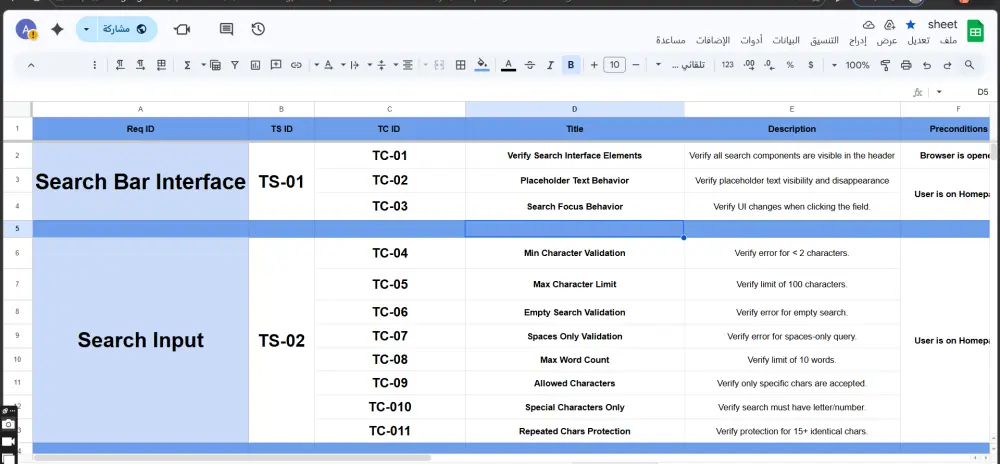Toggle sheet direction icon

pyautogui.click(x=161, y=65)
